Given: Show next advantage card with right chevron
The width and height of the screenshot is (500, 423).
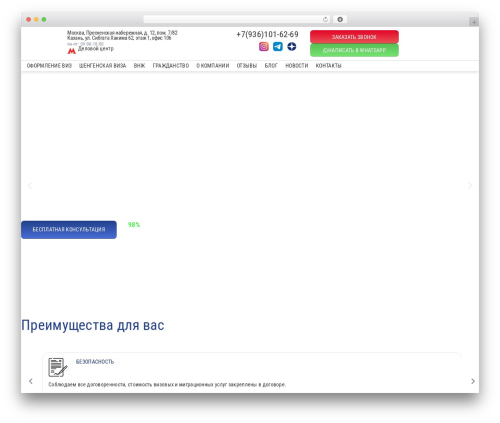Looking at the screenshot, I should click(473, 381).
